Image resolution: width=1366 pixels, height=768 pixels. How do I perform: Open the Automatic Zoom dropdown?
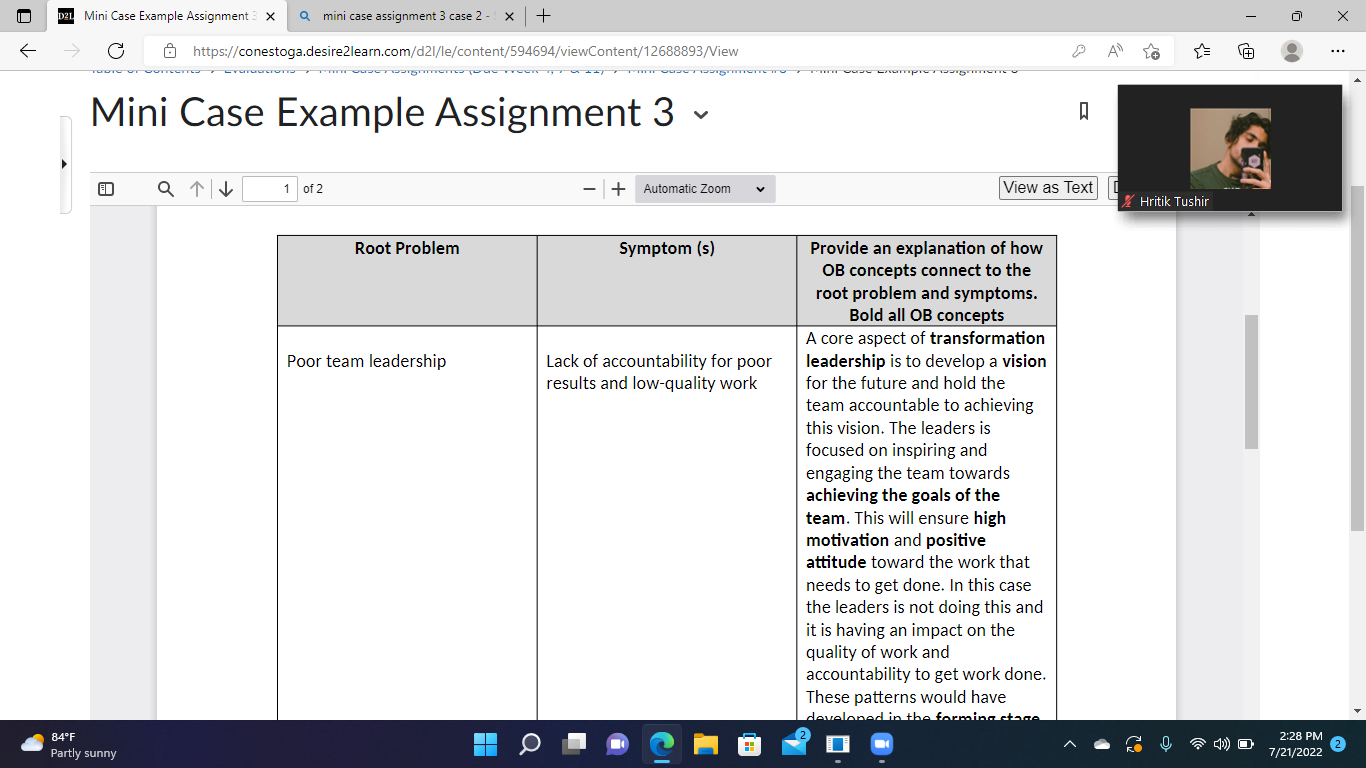703,188
